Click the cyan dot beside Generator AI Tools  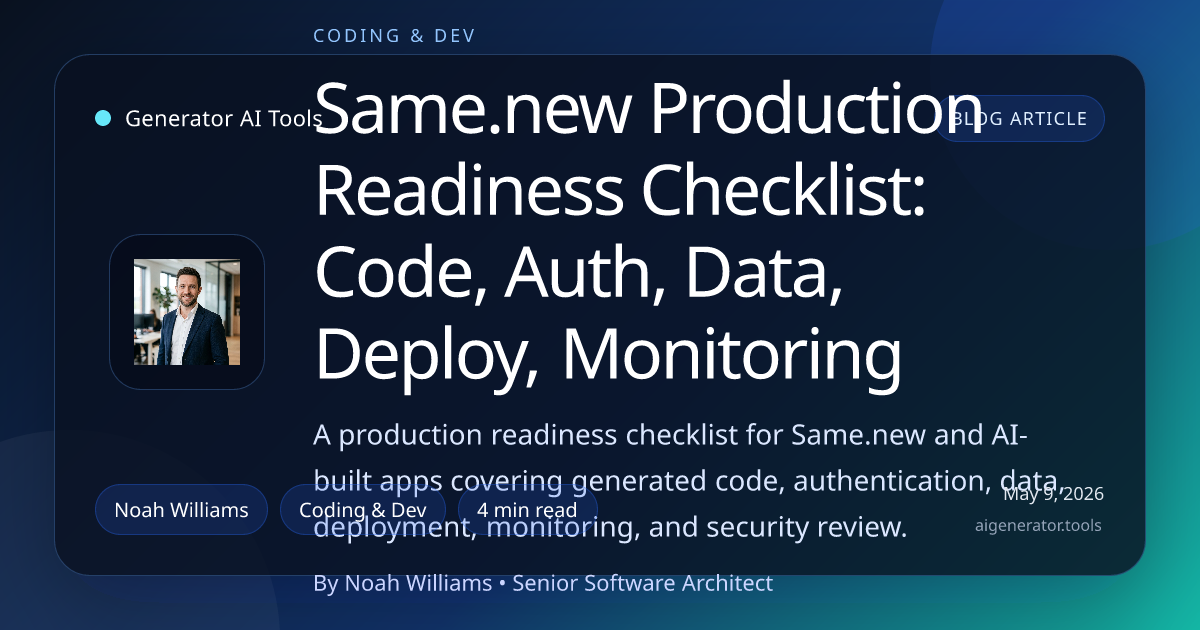(103, 118)
